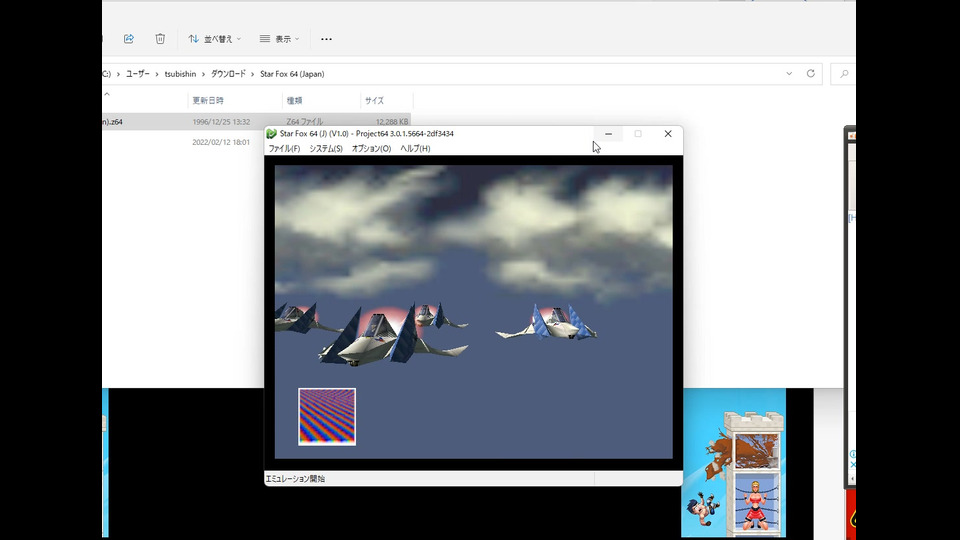
Task: Collapse the column header sort chevron
Action: [107, 94]
